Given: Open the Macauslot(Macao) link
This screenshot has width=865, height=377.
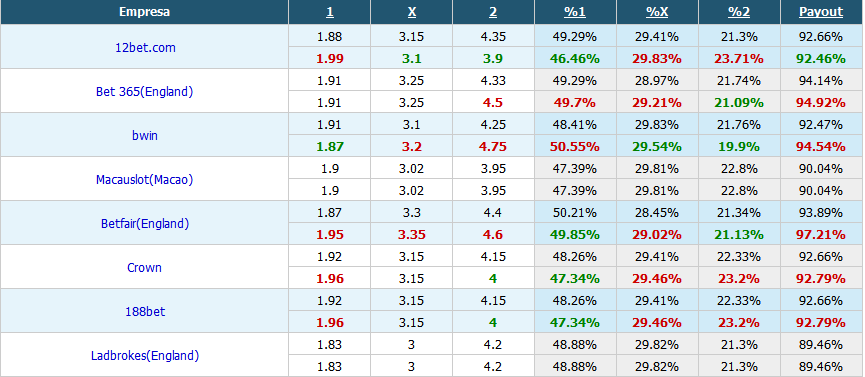Looking at the screenshot, I should tap(145, 179).
